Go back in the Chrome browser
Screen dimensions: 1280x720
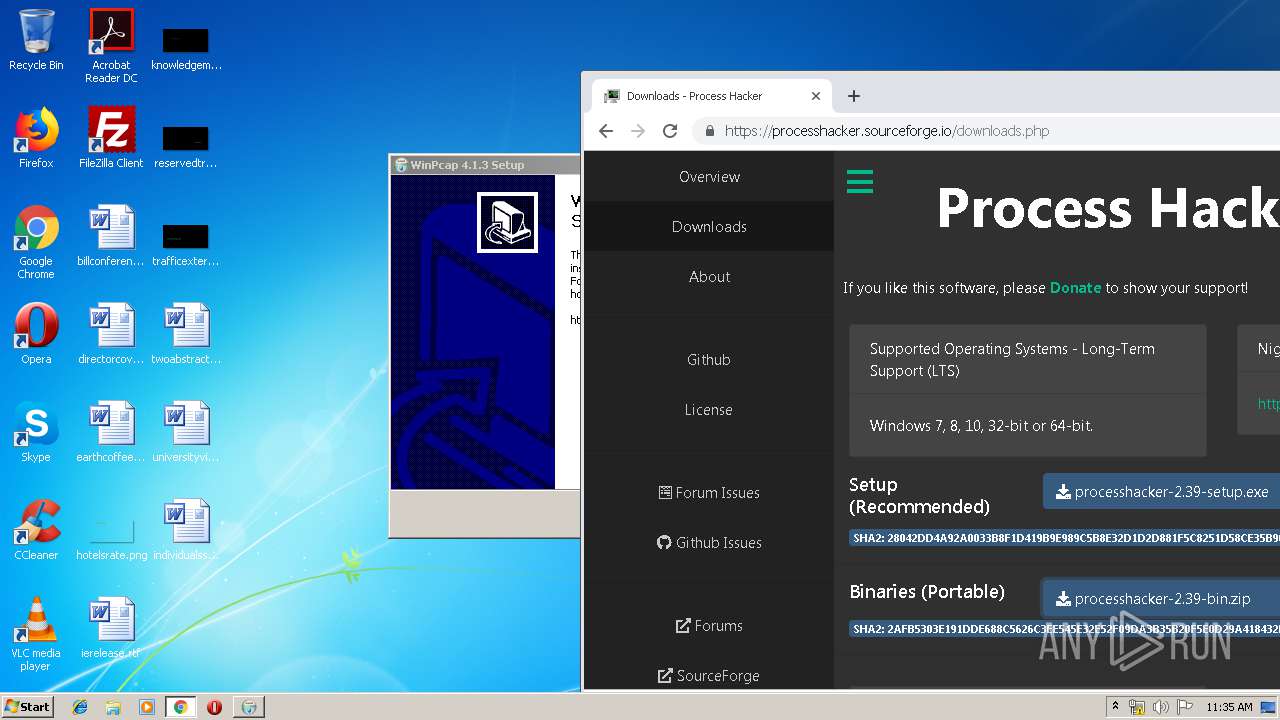tap(606, 131)
